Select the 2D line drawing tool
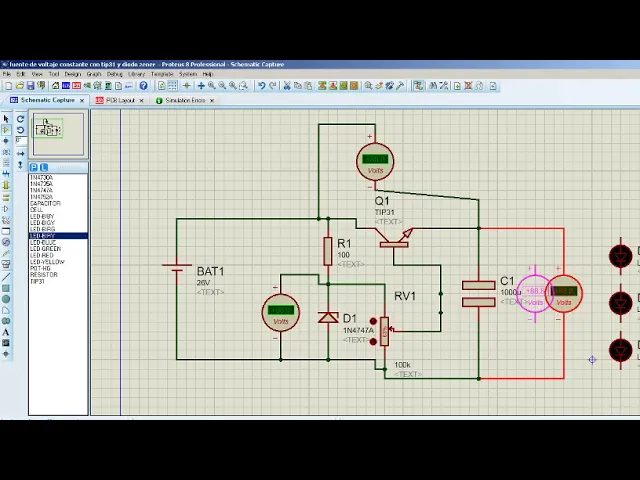This screenshot has width=640, height=480. (6, 277)
